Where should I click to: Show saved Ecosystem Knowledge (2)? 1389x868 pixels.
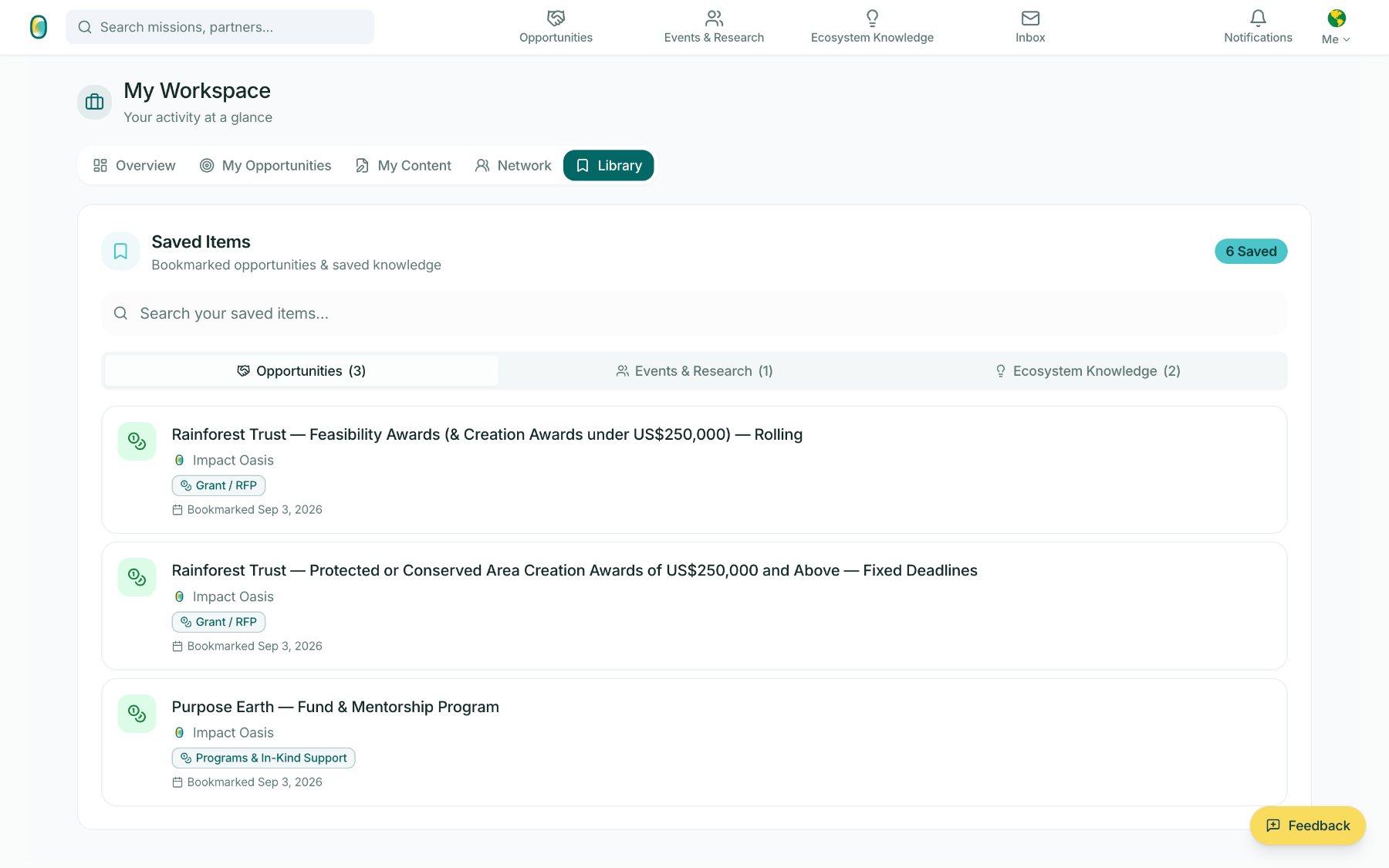[1088, 371]
